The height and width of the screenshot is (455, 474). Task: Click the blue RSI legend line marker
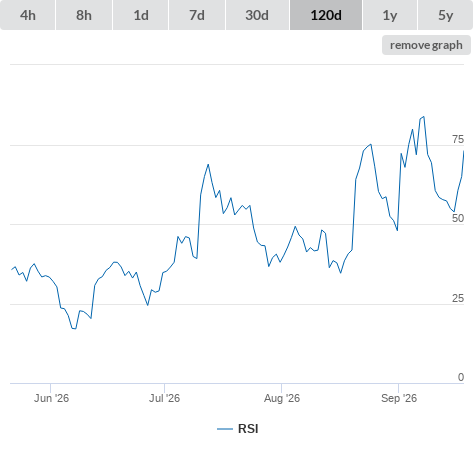tap(225, 429)
